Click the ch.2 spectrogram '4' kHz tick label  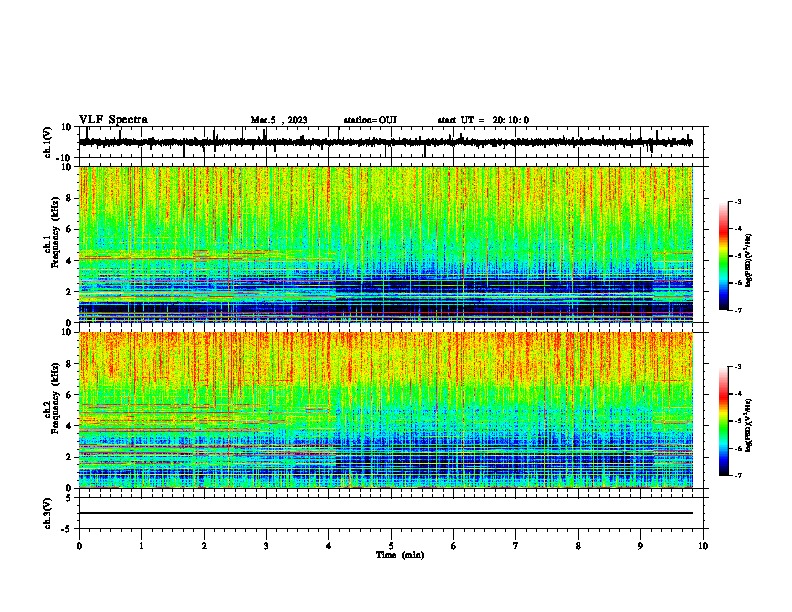tap(69, 426)
